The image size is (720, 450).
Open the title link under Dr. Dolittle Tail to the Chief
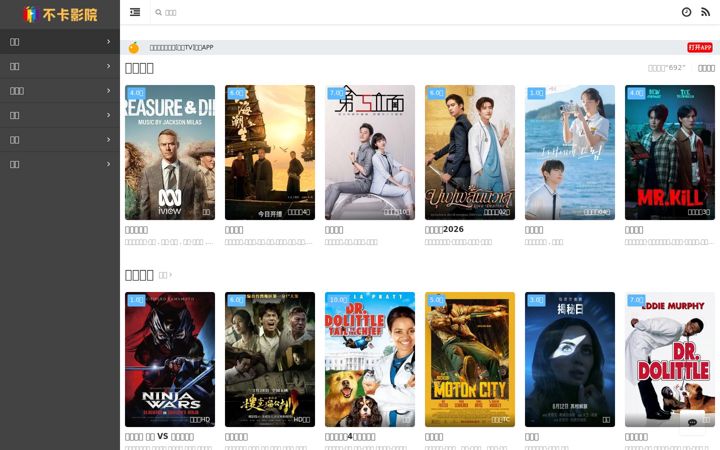[x=350, y=436]
